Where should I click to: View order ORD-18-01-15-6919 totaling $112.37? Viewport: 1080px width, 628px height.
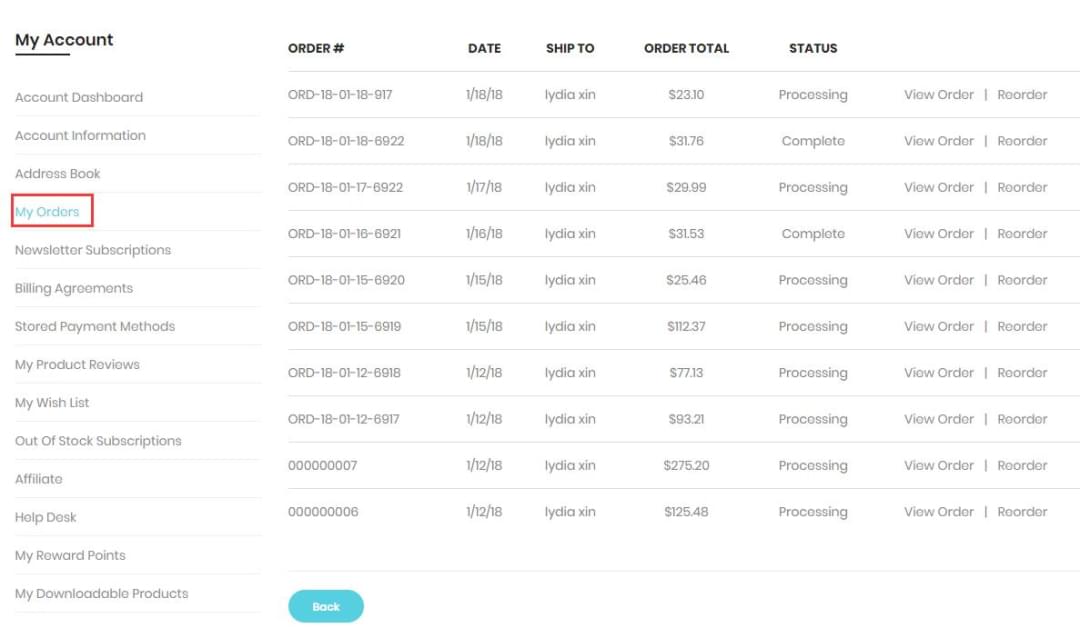(938, 326)
